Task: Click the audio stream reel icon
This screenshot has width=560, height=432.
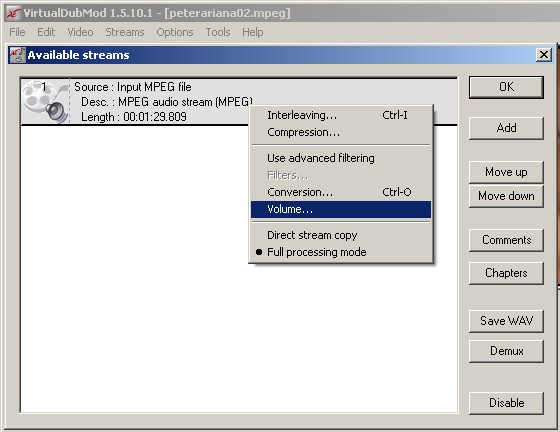Action: coord(45,101)
